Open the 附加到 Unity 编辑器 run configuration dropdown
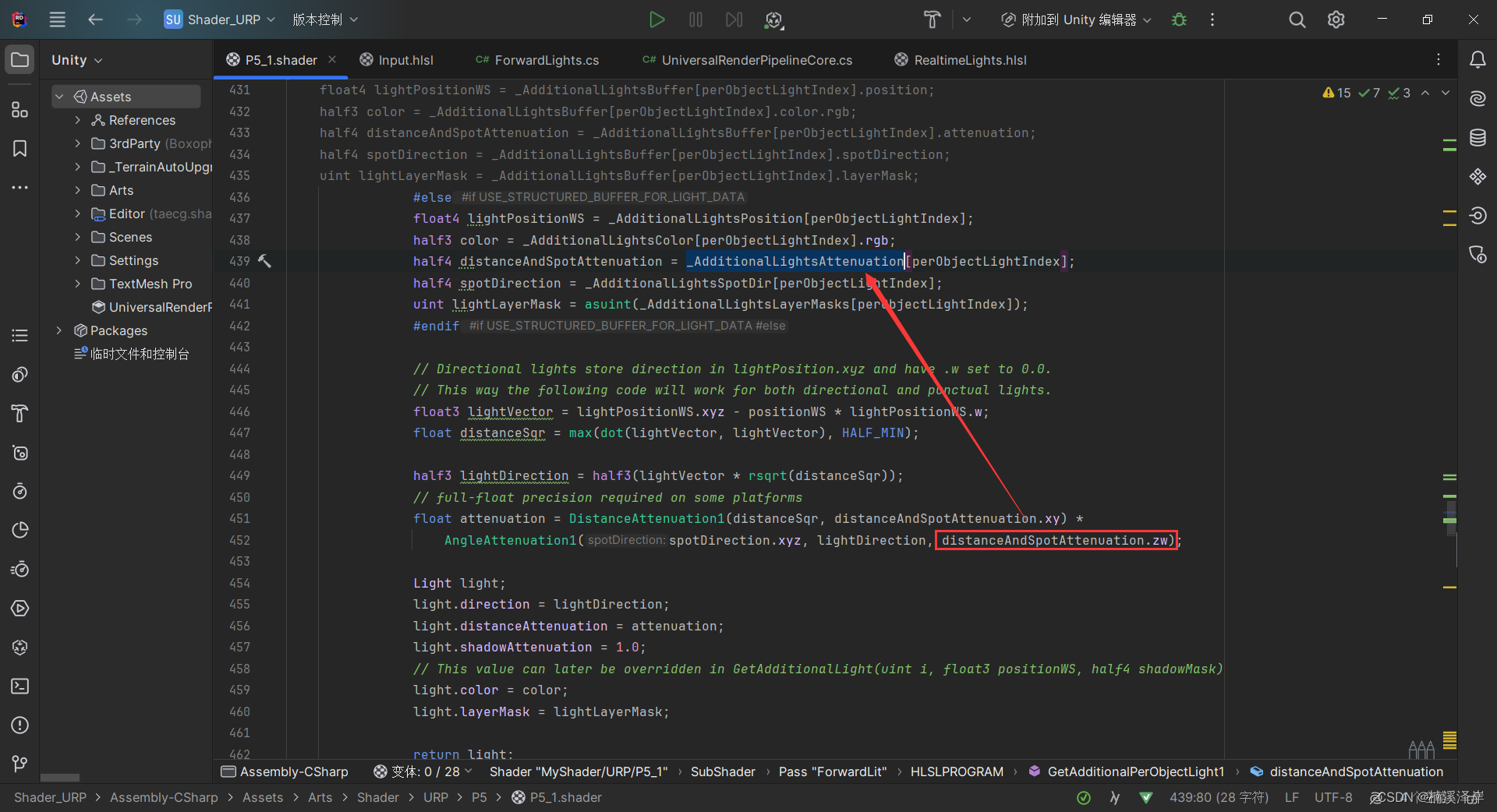 [x=1076, y=19]
